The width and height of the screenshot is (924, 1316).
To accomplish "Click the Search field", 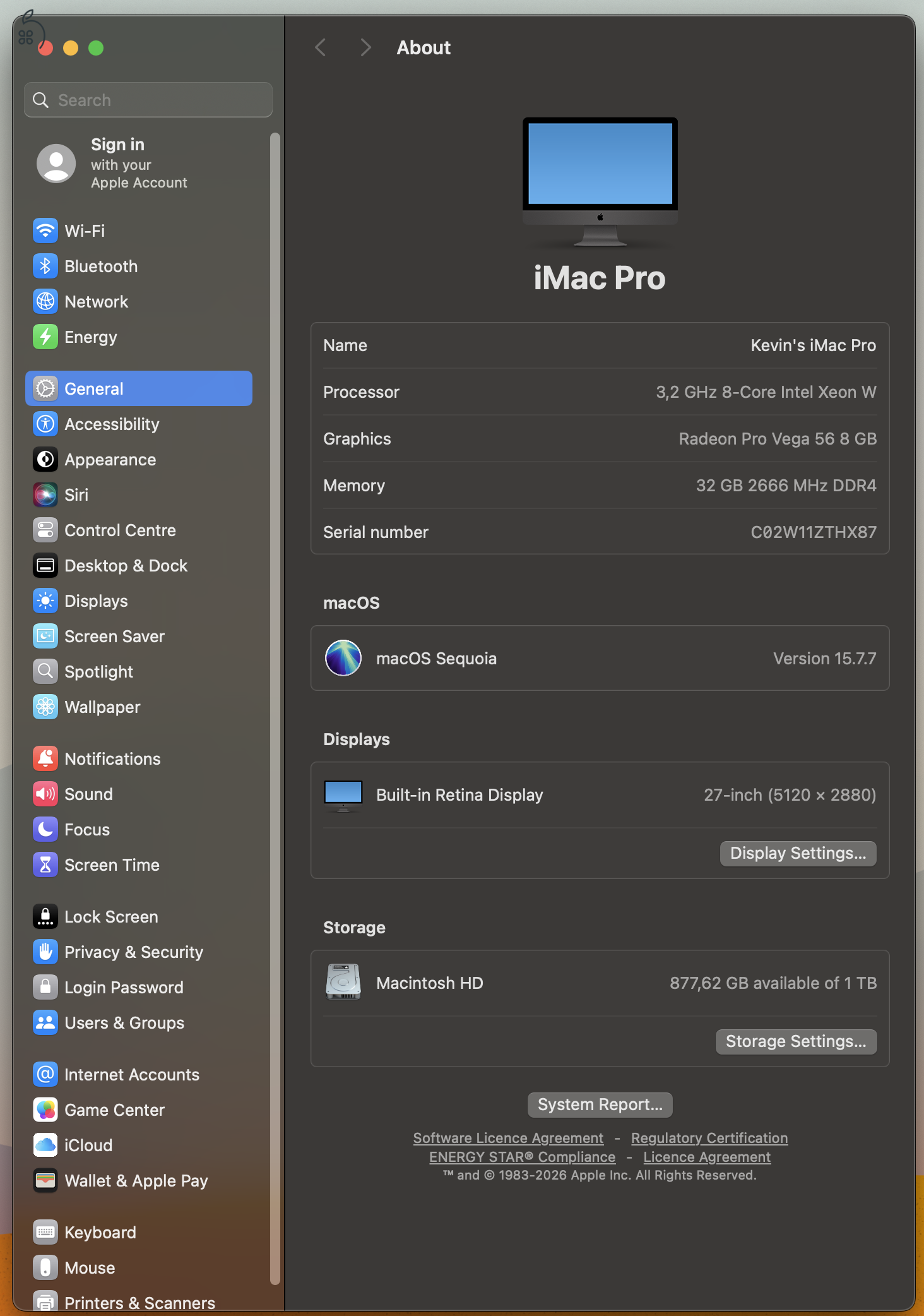I will (x=148, y=100).
